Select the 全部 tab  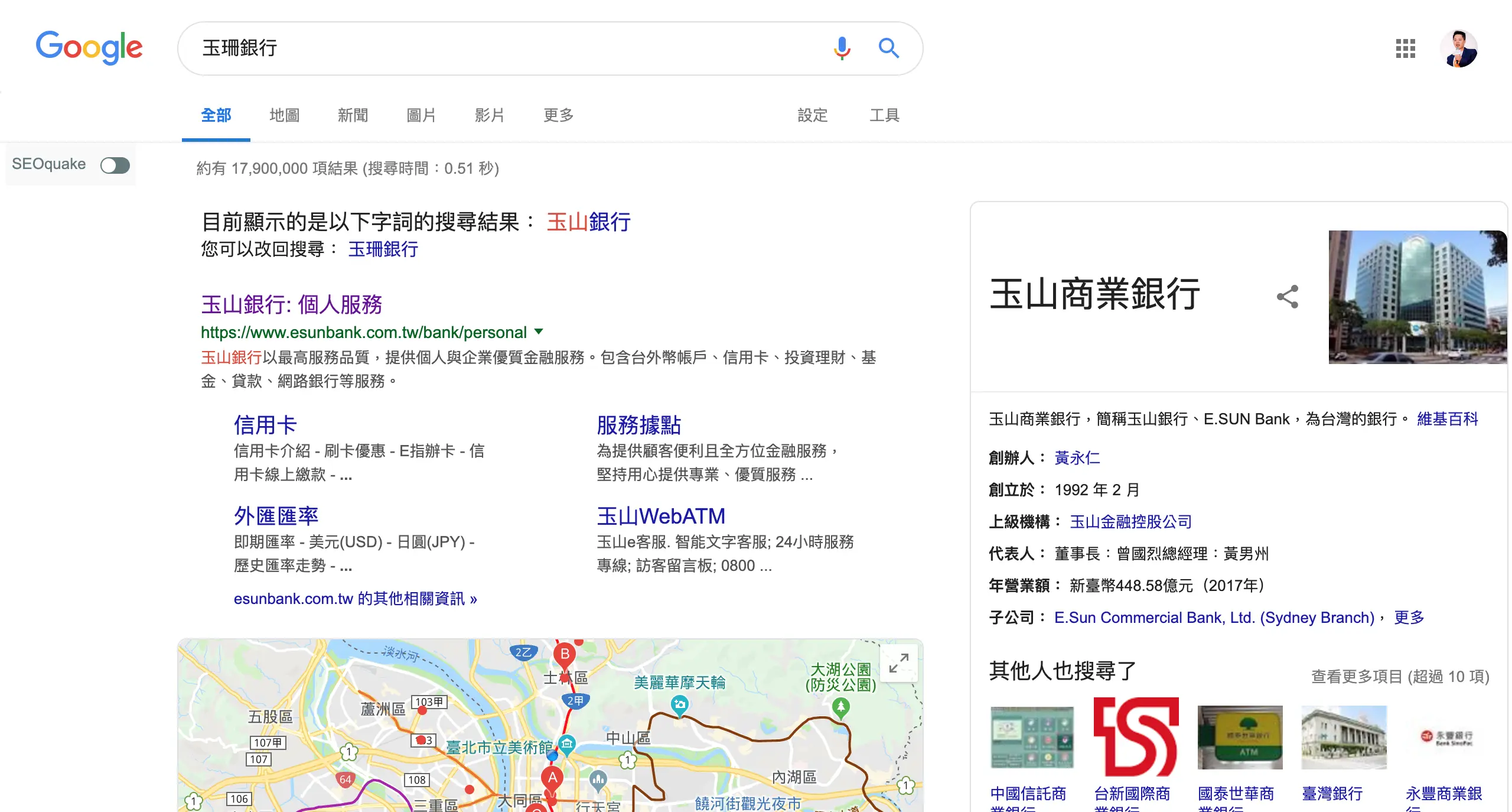[216, 115]
